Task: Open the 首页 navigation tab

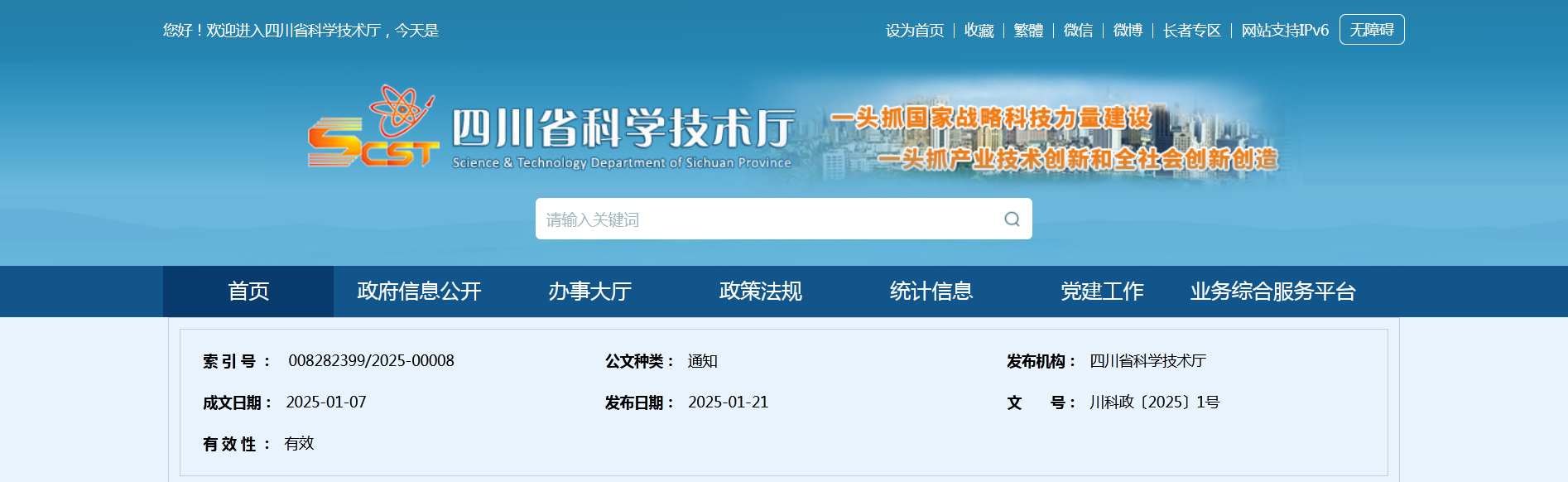Action: pos(248,292)
